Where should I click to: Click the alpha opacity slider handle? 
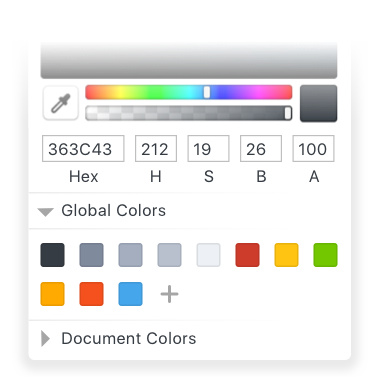point(288,113)
